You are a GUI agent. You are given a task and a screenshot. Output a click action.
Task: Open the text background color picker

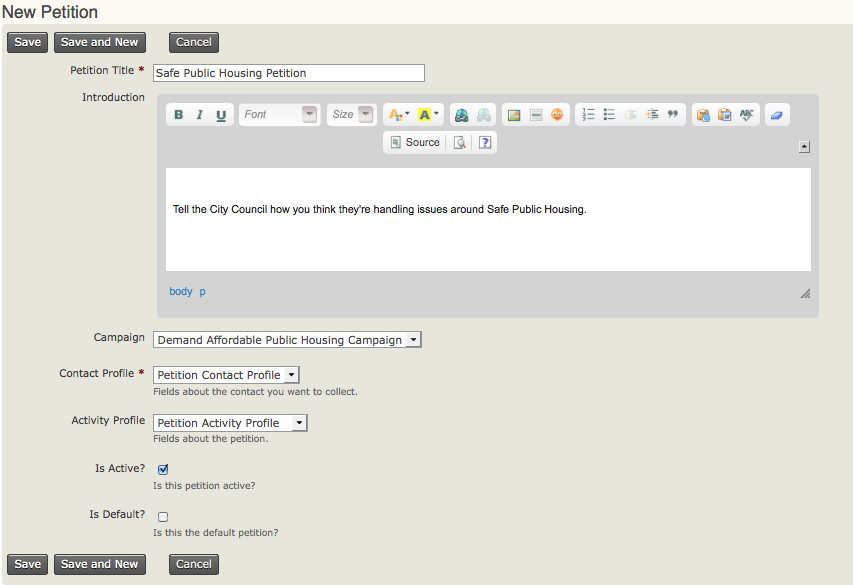(428, 115)
